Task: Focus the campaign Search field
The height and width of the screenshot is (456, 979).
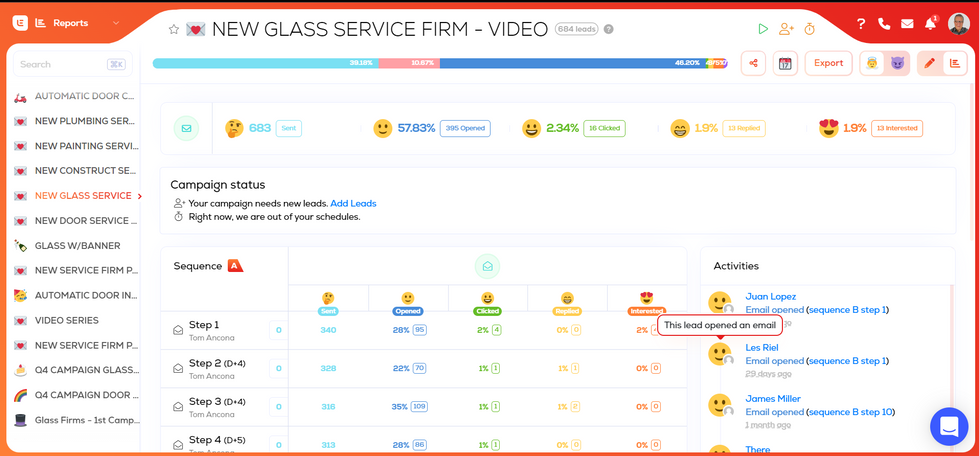Action: point(72,64)
